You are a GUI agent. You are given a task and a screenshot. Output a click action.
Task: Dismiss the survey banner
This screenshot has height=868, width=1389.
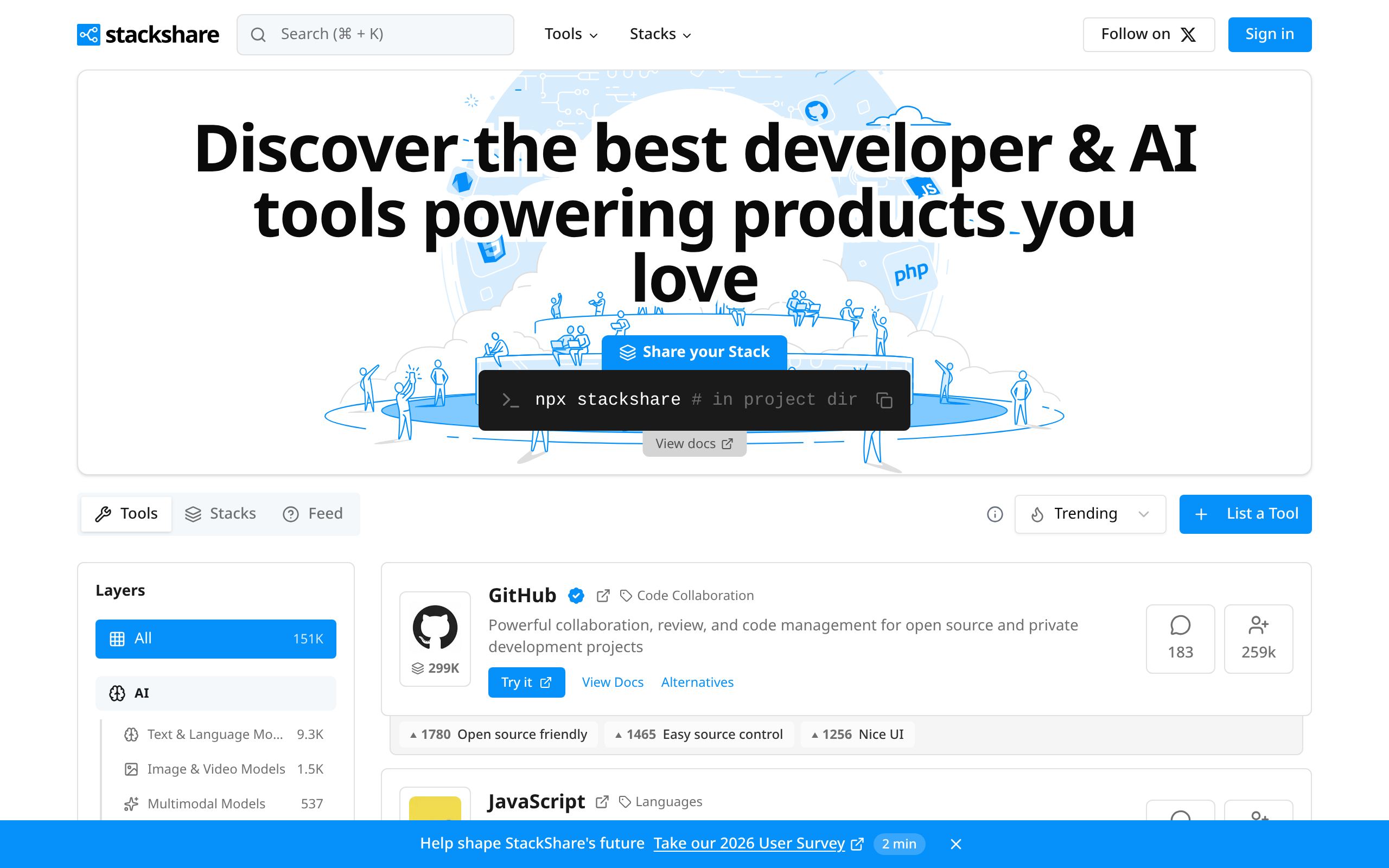pyautogui.click(x=955, y=844)
